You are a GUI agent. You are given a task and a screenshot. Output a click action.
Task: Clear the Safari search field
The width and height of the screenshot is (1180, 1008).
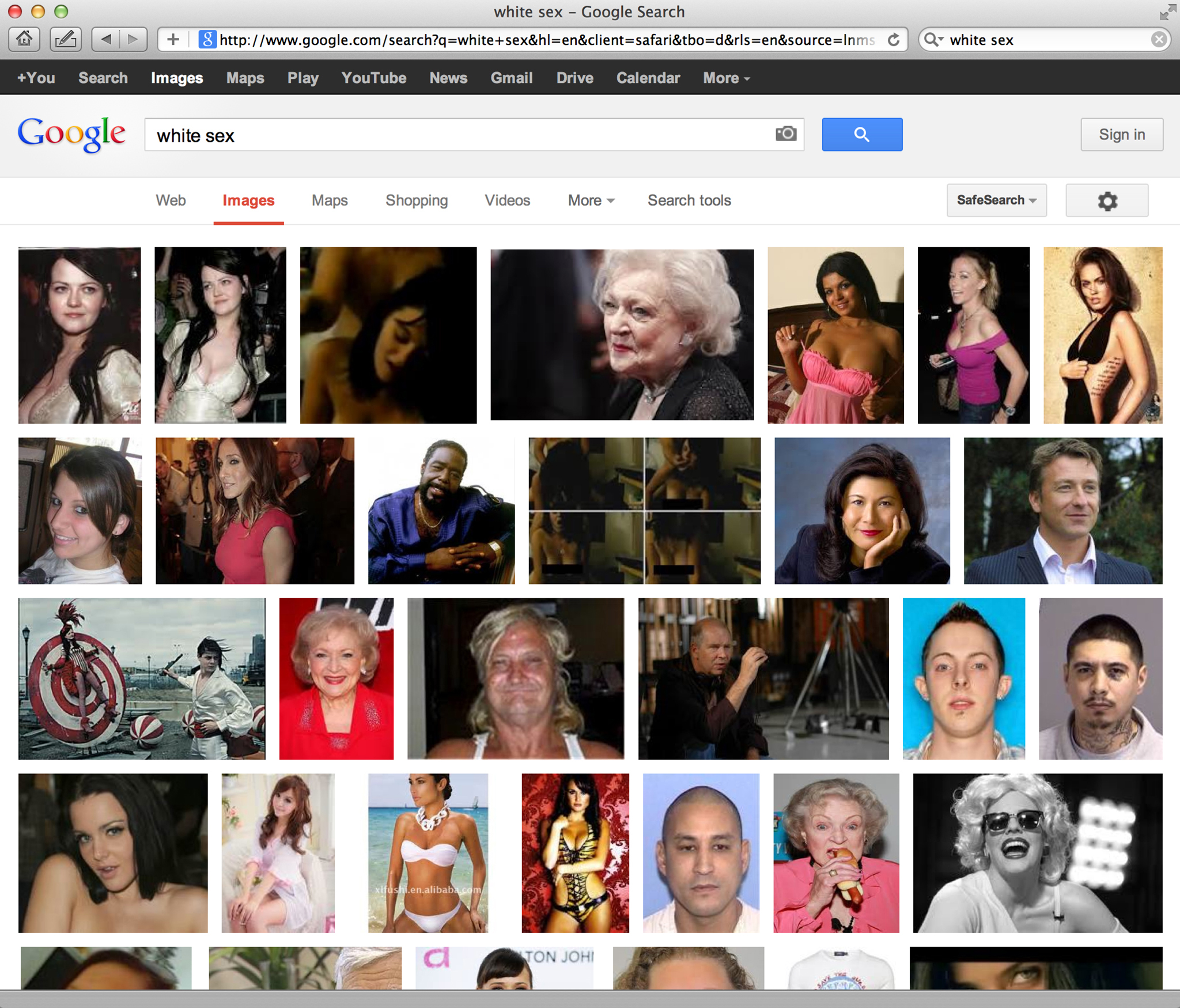1159,39
